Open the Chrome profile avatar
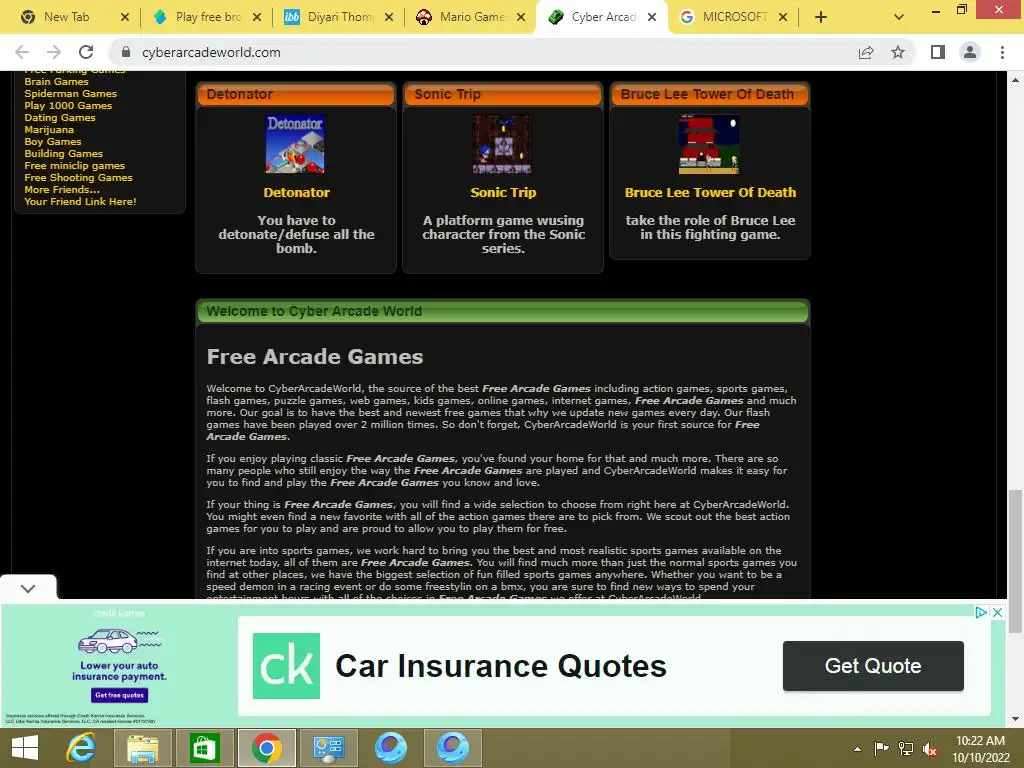 point(970,52)
